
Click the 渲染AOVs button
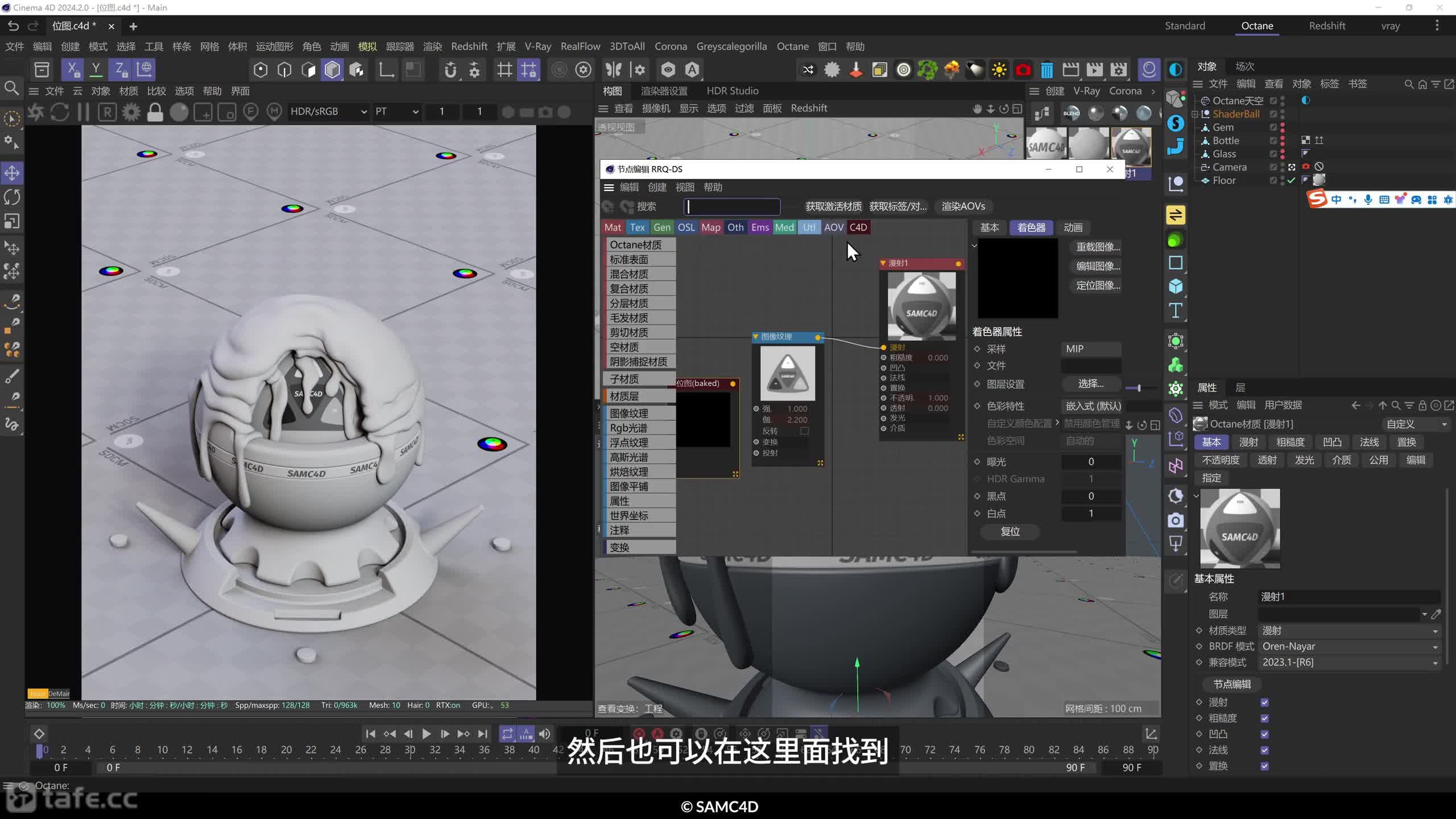963,206
